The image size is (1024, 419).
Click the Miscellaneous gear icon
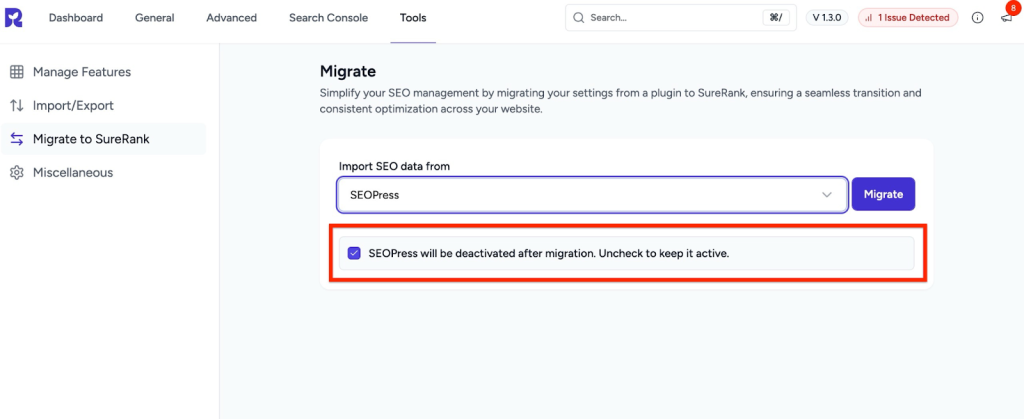click(x=17, y=173)
